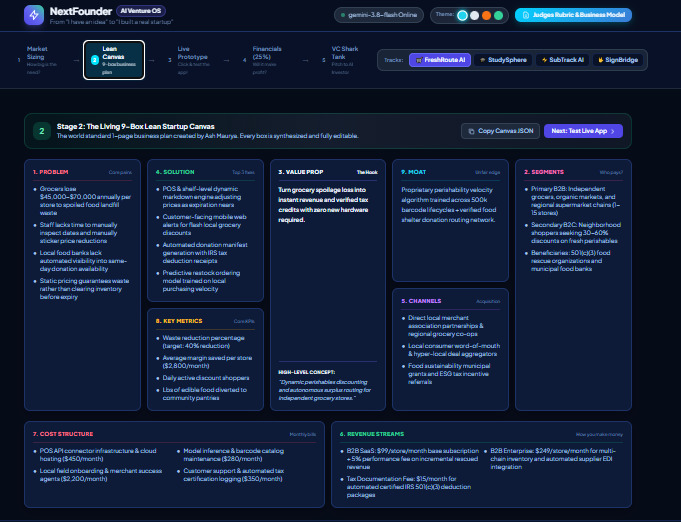Click 'B2B Enterprise: $249/store/month' revenue bullet
Image resolution: width=681 pixels, height=522 pixels.
coord(553,459)
